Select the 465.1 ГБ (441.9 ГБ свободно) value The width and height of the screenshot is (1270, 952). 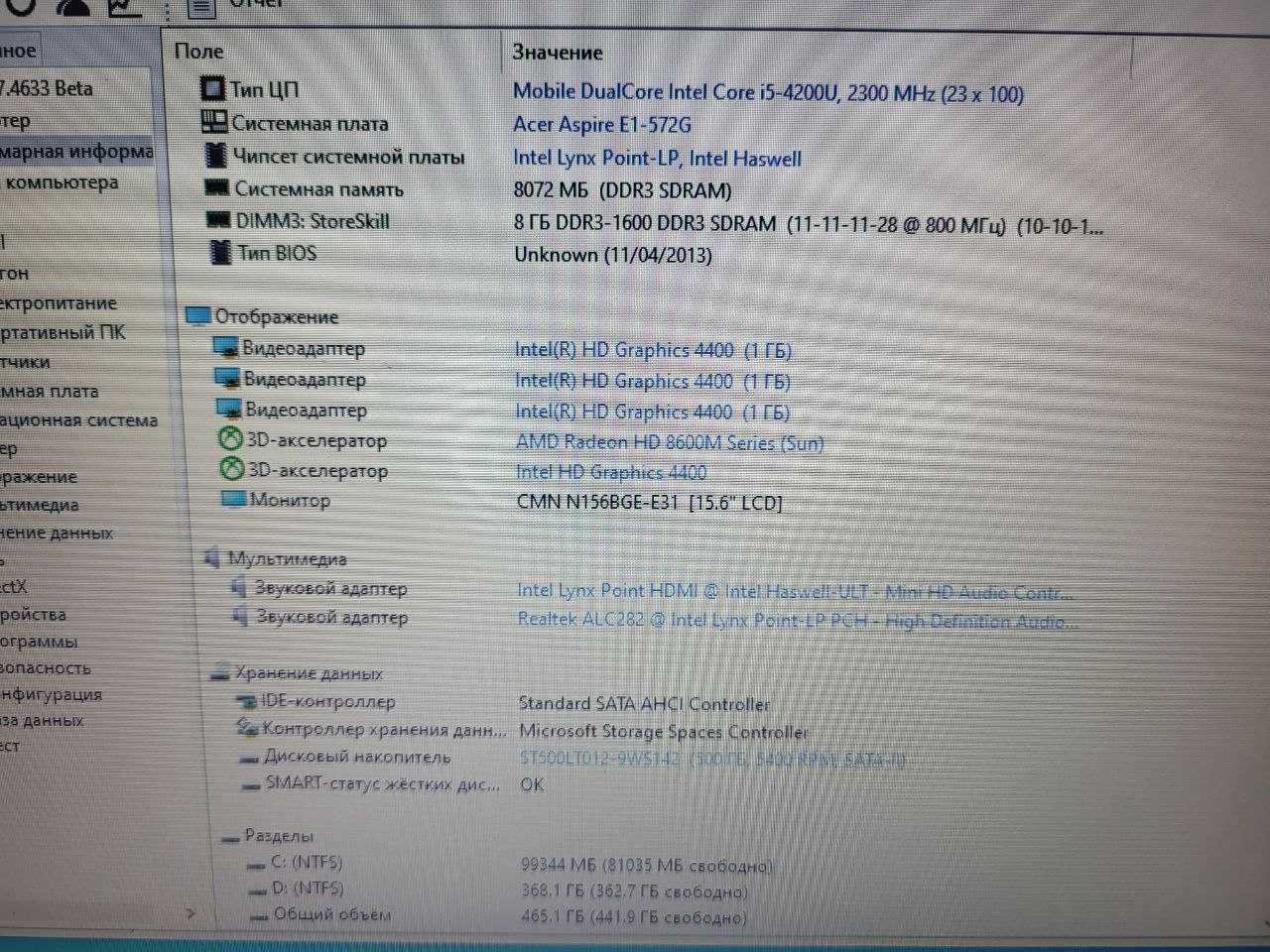click(635, 917)
